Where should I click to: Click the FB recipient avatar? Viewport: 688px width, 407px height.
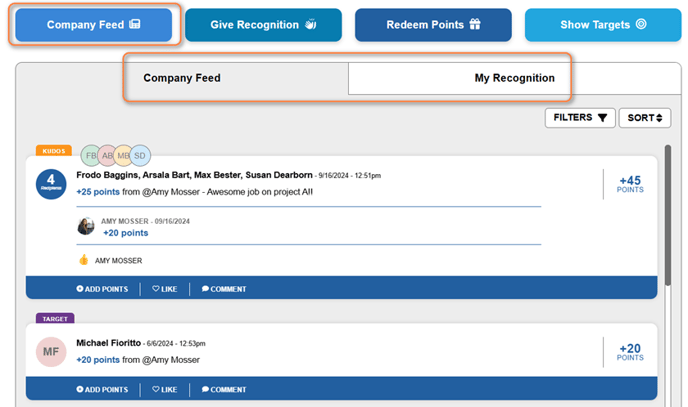point(91,156)
